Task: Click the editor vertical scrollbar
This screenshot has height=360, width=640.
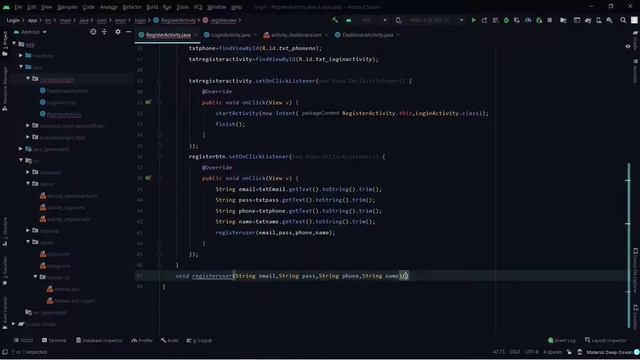Action: [629, 245]
